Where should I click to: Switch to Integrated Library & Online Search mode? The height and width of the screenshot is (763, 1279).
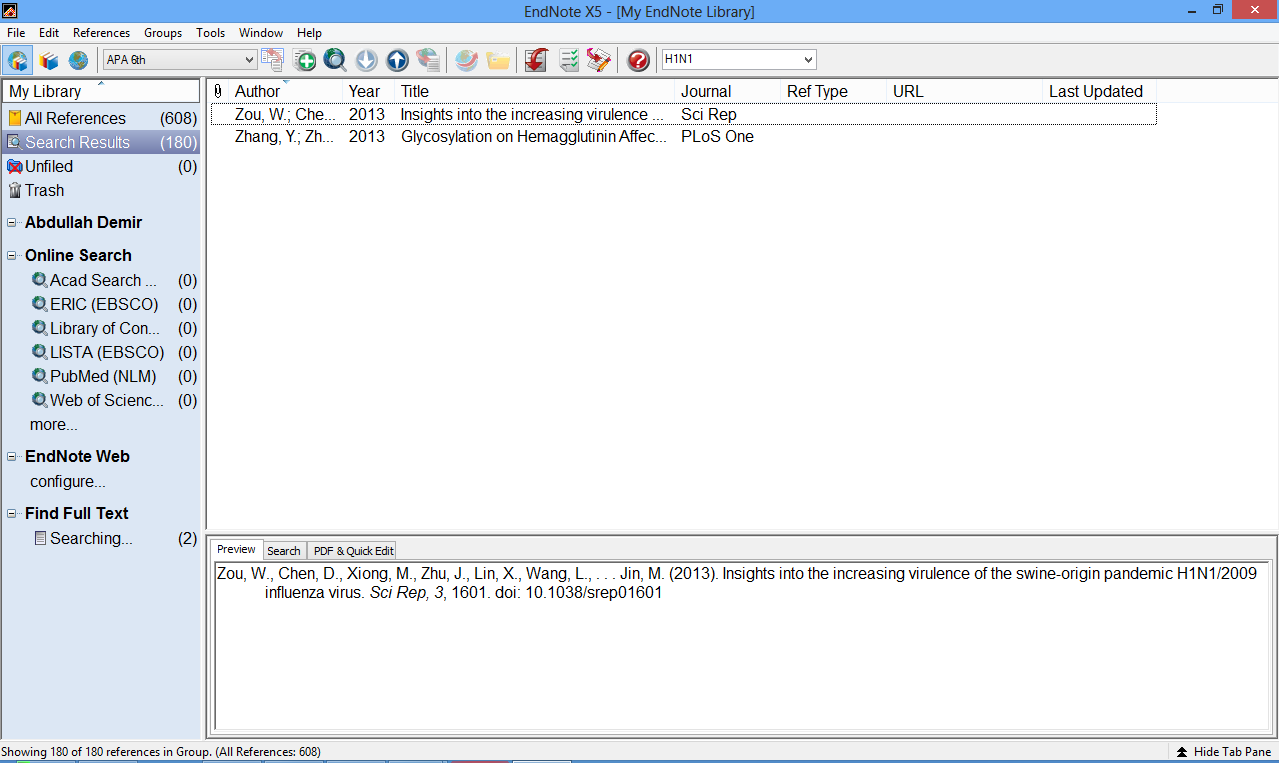pyautogui.click(x=17, y=60)
